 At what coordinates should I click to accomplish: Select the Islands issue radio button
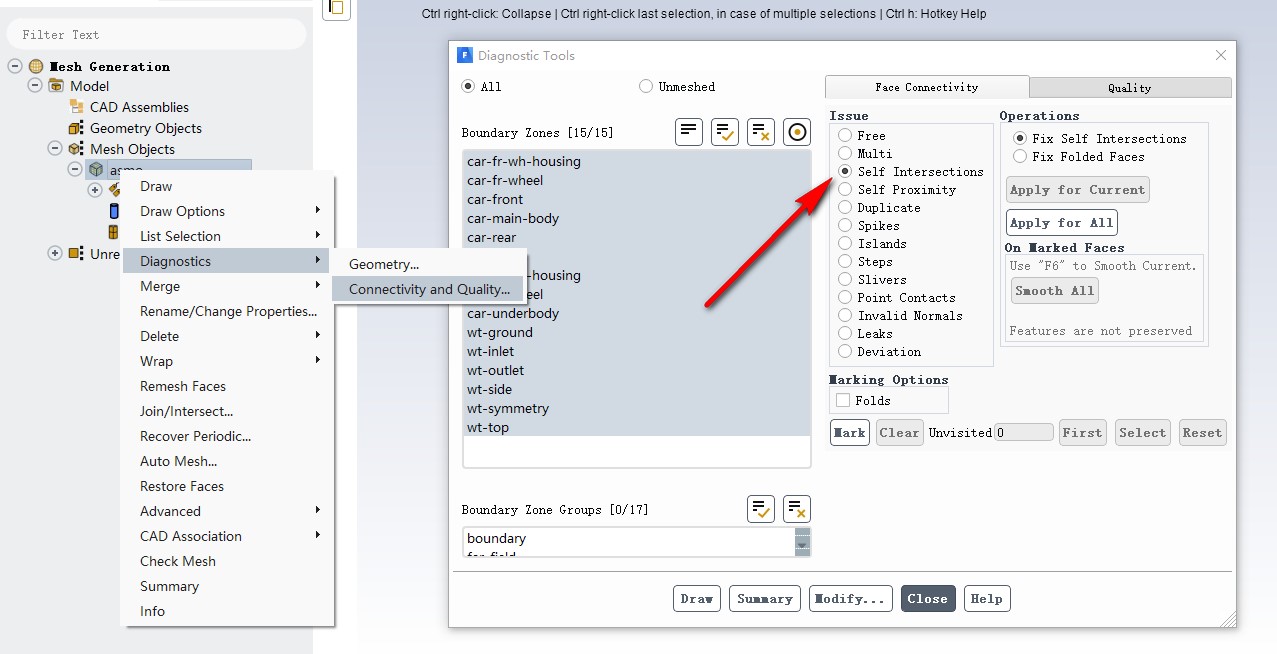[x=845, y=244]
